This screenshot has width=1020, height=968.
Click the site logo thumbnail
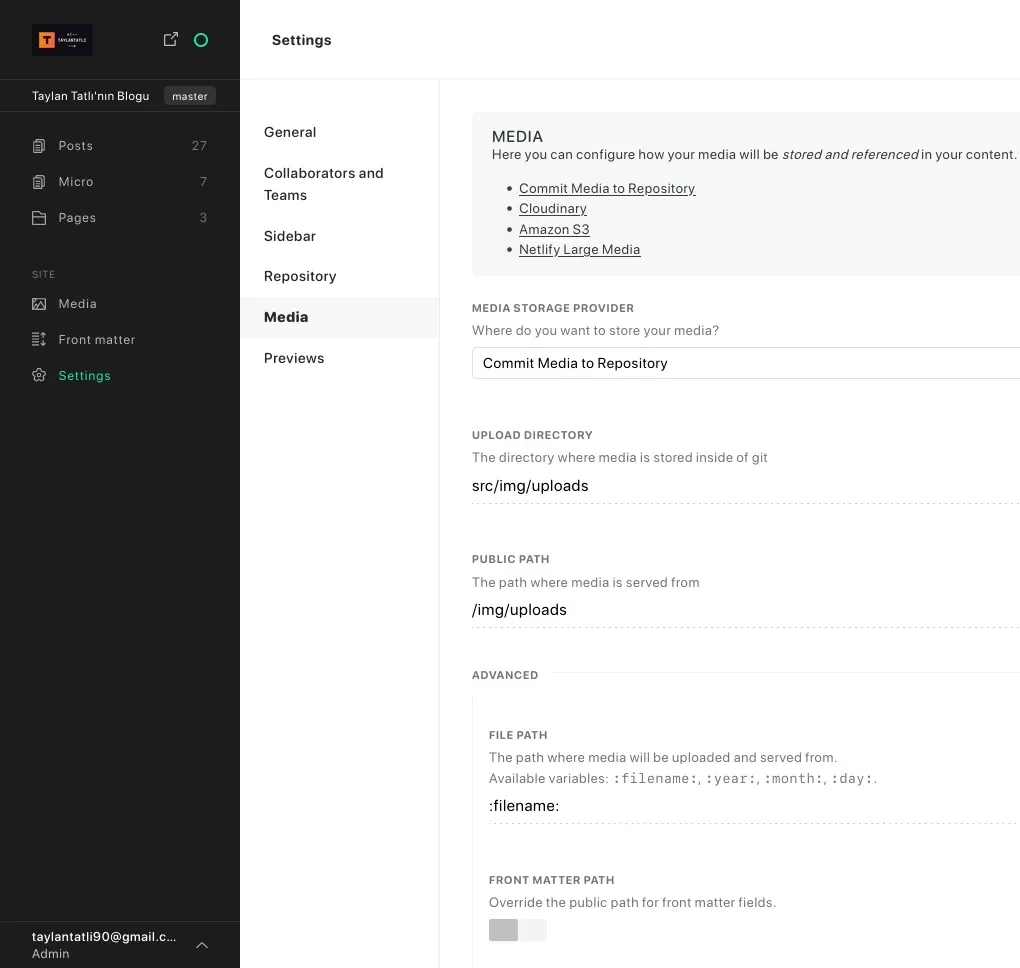point(62,40)
